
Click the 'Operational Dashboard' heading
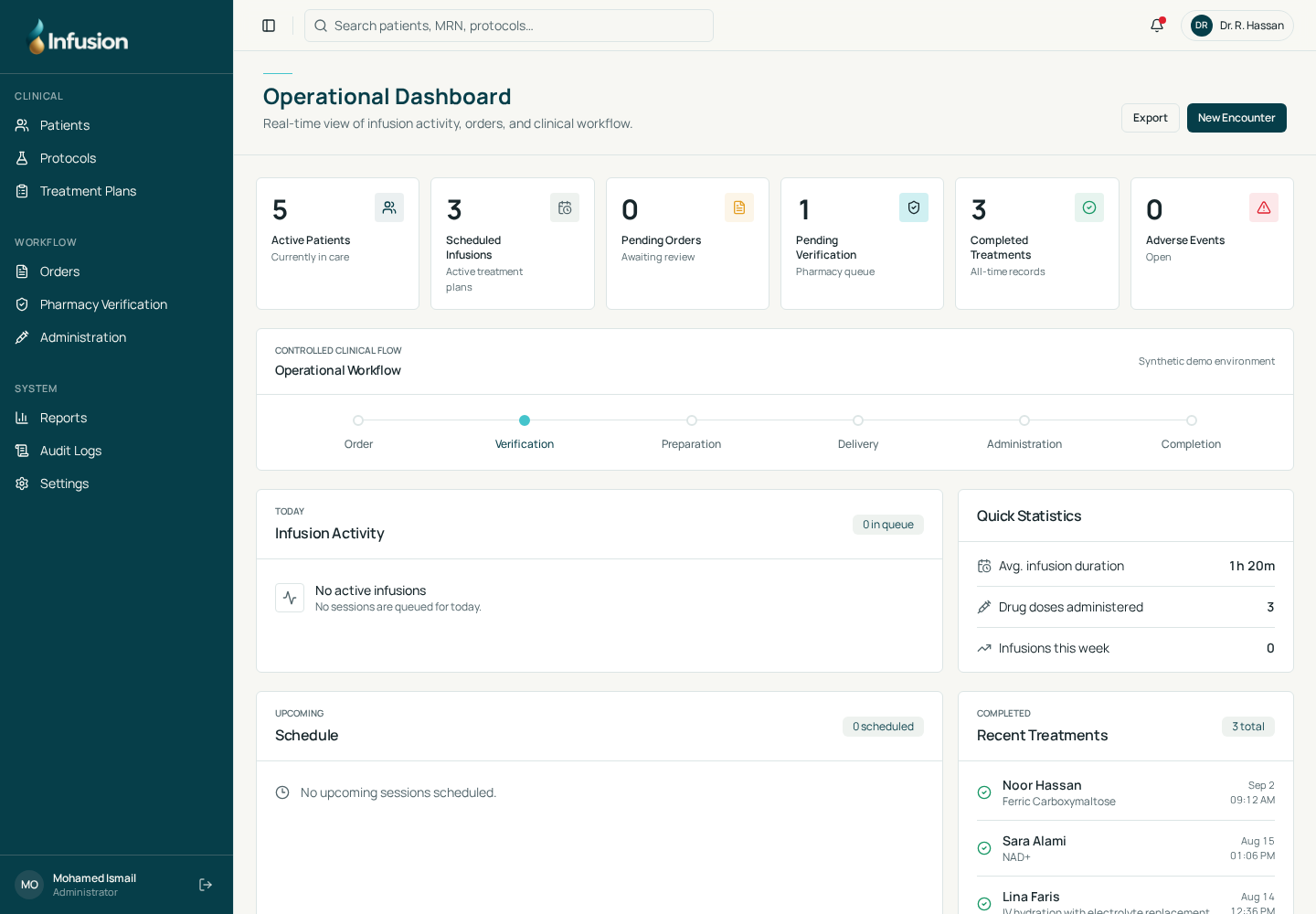coord(387,96)
